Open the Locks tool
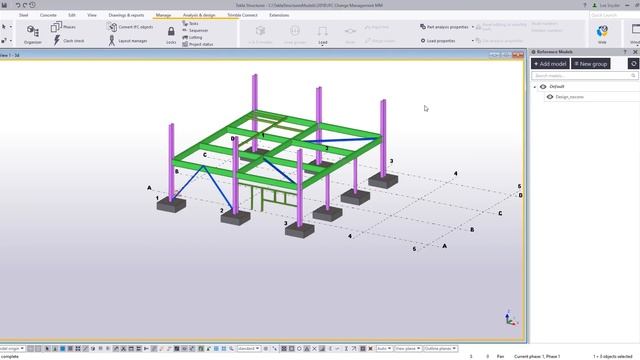640x360 pixels. coord(171,35)
